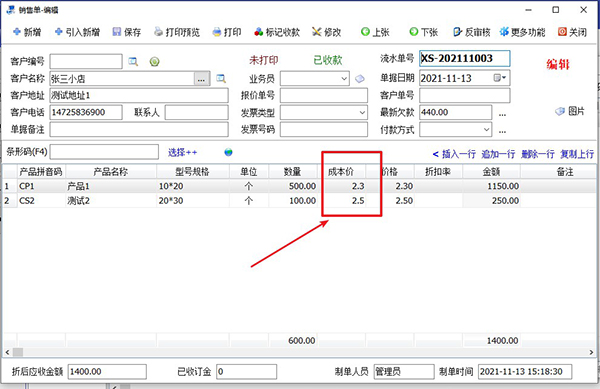Click the 单位 column header
Image resolution: width=600 pixels, height=389 pixels.
[249, 172]
